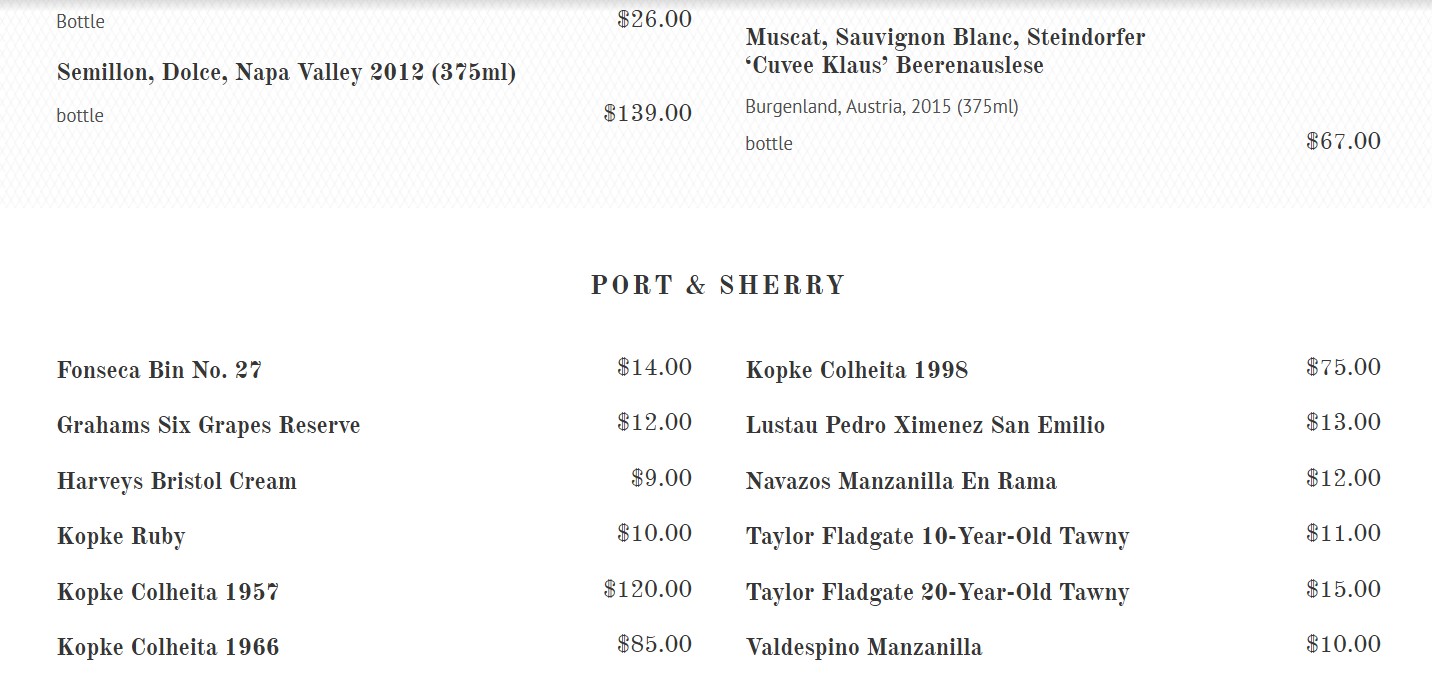Select the Steindorfer 'Cuvee Klaus' Beerenauslese title
Screen dimensions: 1432x682
click(x=945, y=51)
